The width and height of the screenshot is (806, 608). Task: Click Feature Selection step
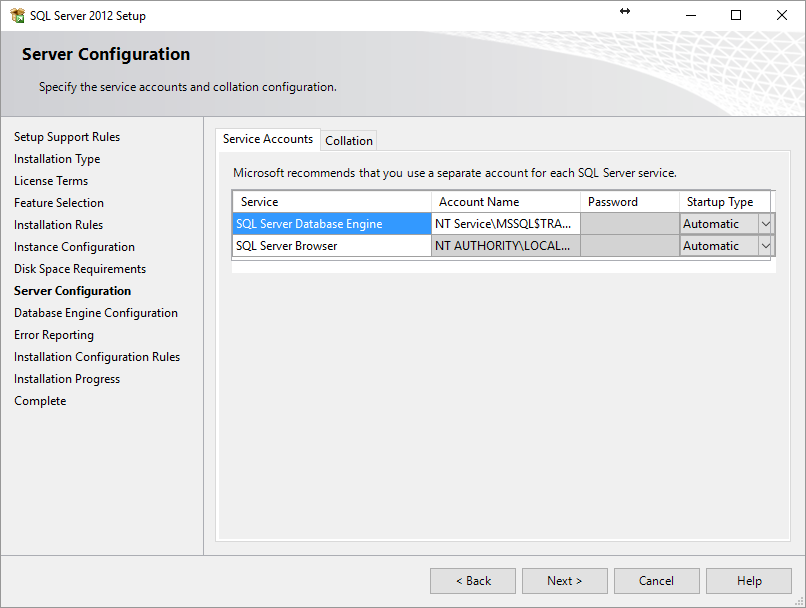(x=59, y=202)
